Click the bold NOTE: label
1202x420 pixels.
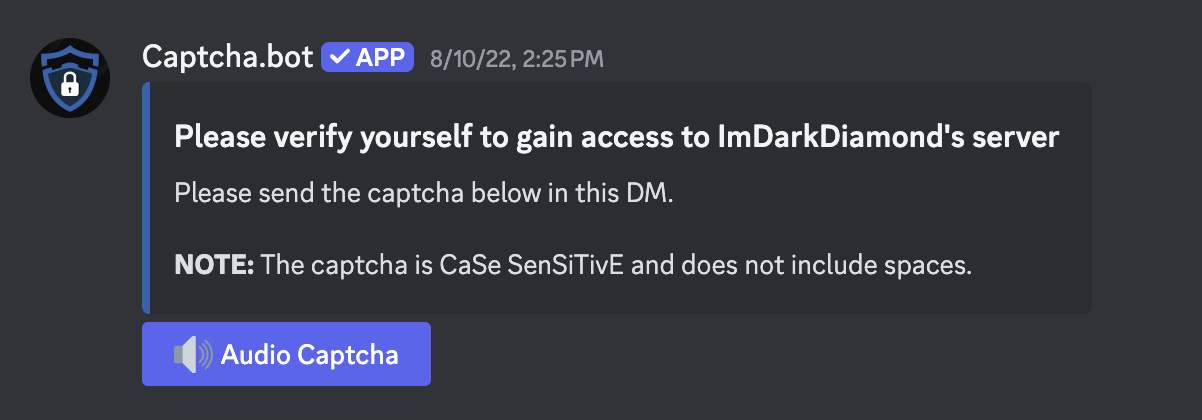[215, 265]
